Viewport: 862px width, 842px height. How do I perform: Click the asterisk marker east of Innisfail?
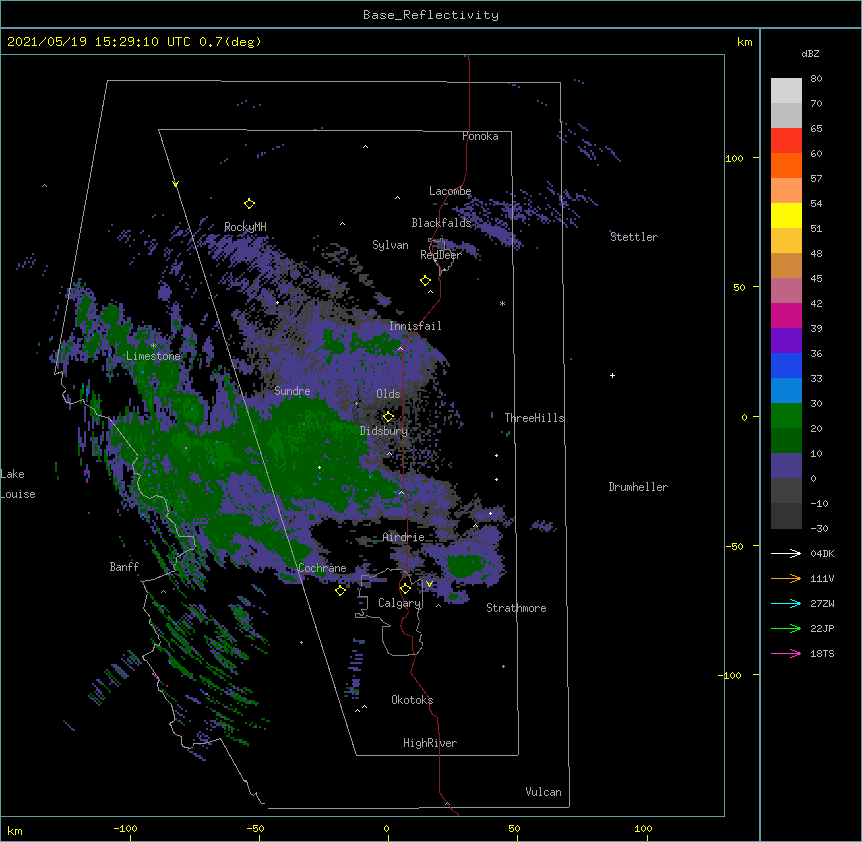click(x=502, y=303)
